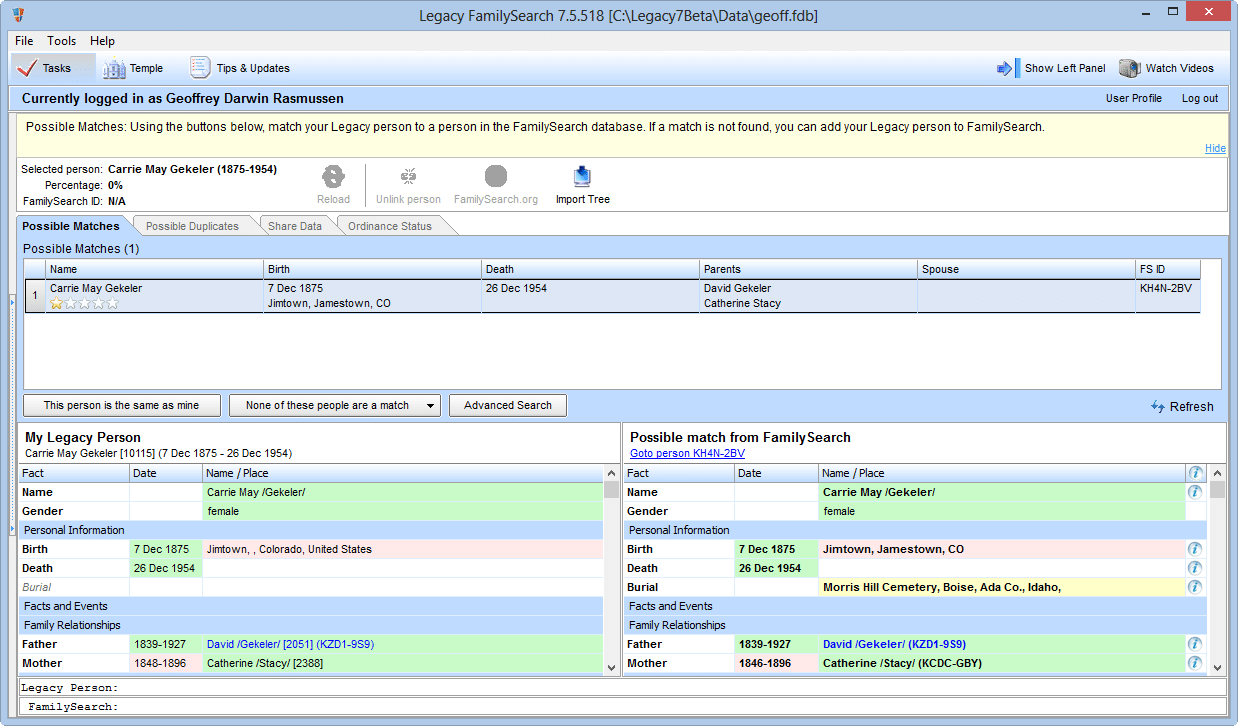Click the FS ID column header
The image size is (1238, 726).
[1168, 269]
